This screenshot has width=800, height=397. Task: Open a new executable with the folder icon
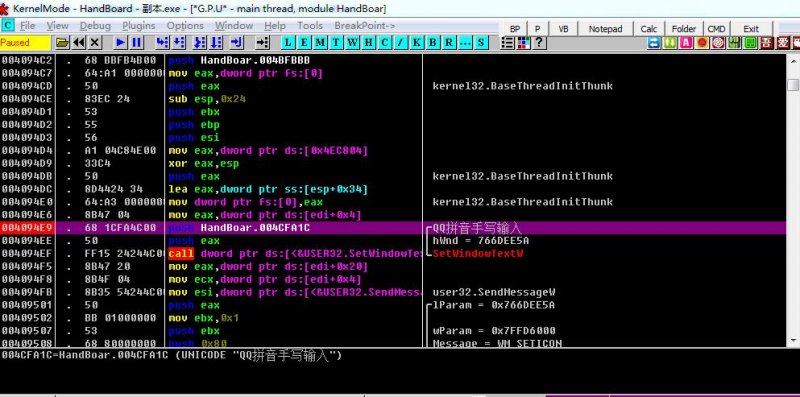coord(62,42)
